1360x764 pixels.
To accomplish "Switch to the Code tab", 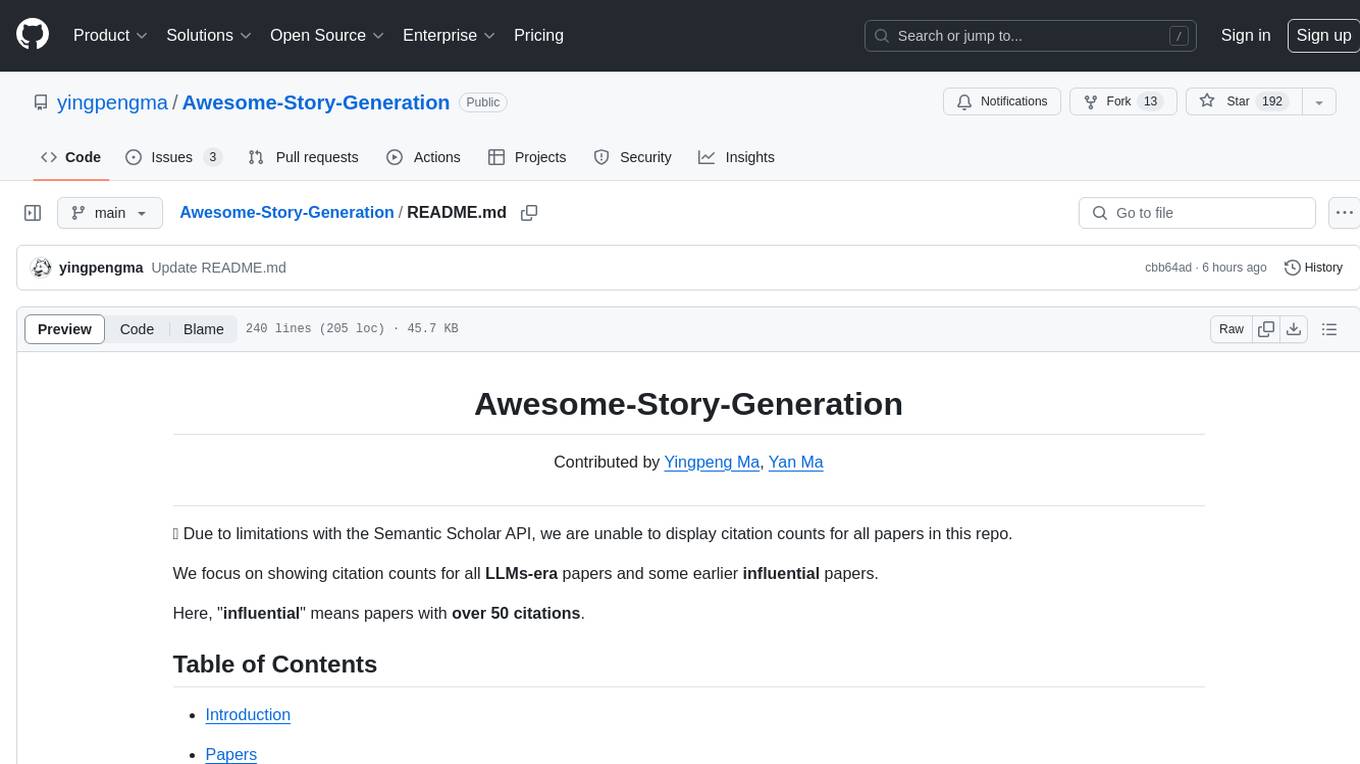I will [x=70, y=157].
